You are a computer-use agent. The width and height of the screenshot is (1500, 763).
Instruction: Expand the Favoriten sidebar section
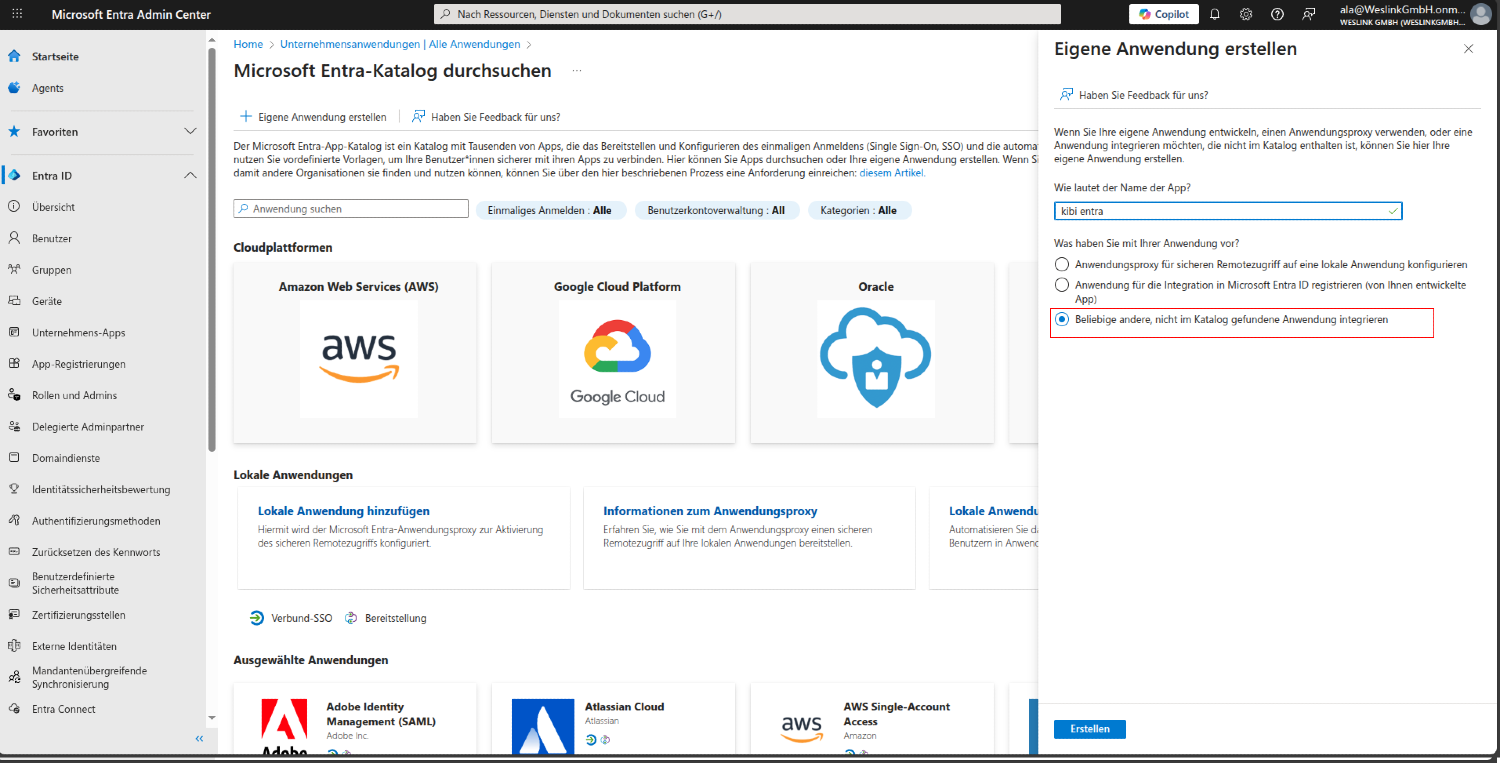[x=190, y=131]
